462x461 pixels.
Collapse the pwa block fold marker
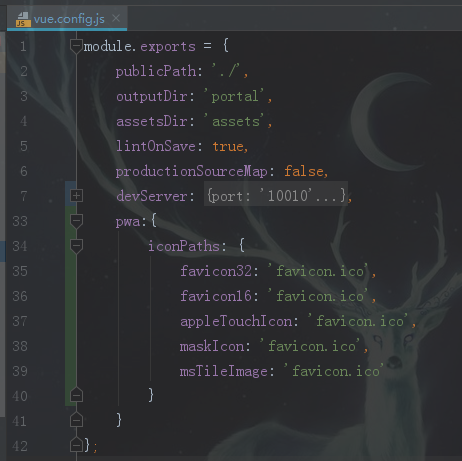76,221
